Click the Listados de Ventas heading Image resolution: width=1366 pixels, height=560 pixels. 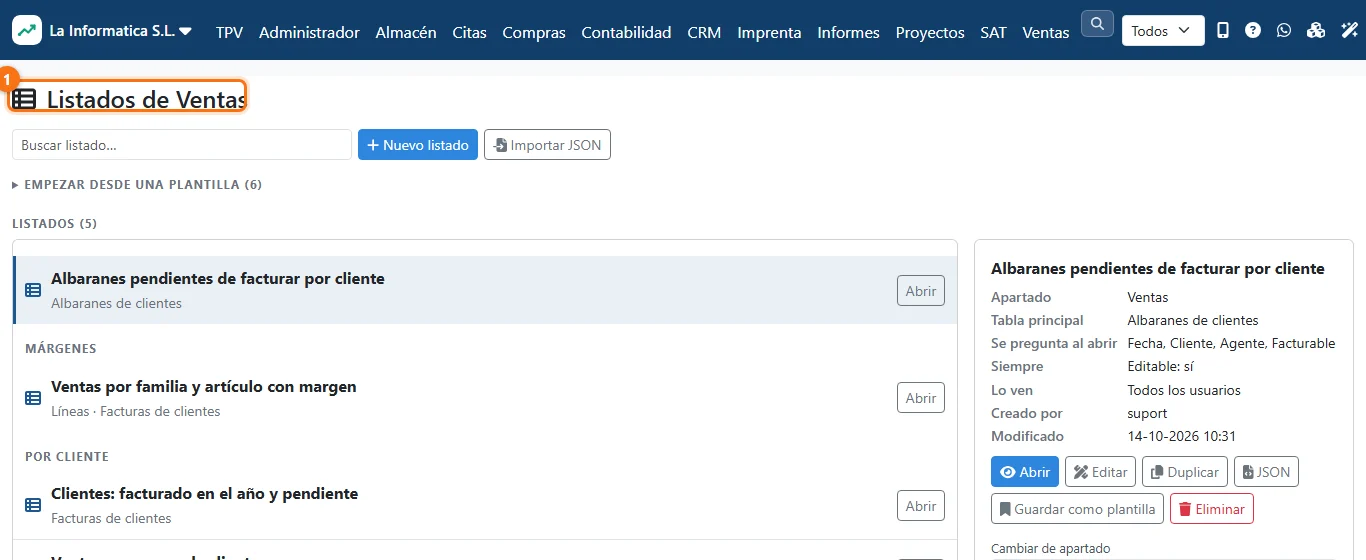(146, 99)
